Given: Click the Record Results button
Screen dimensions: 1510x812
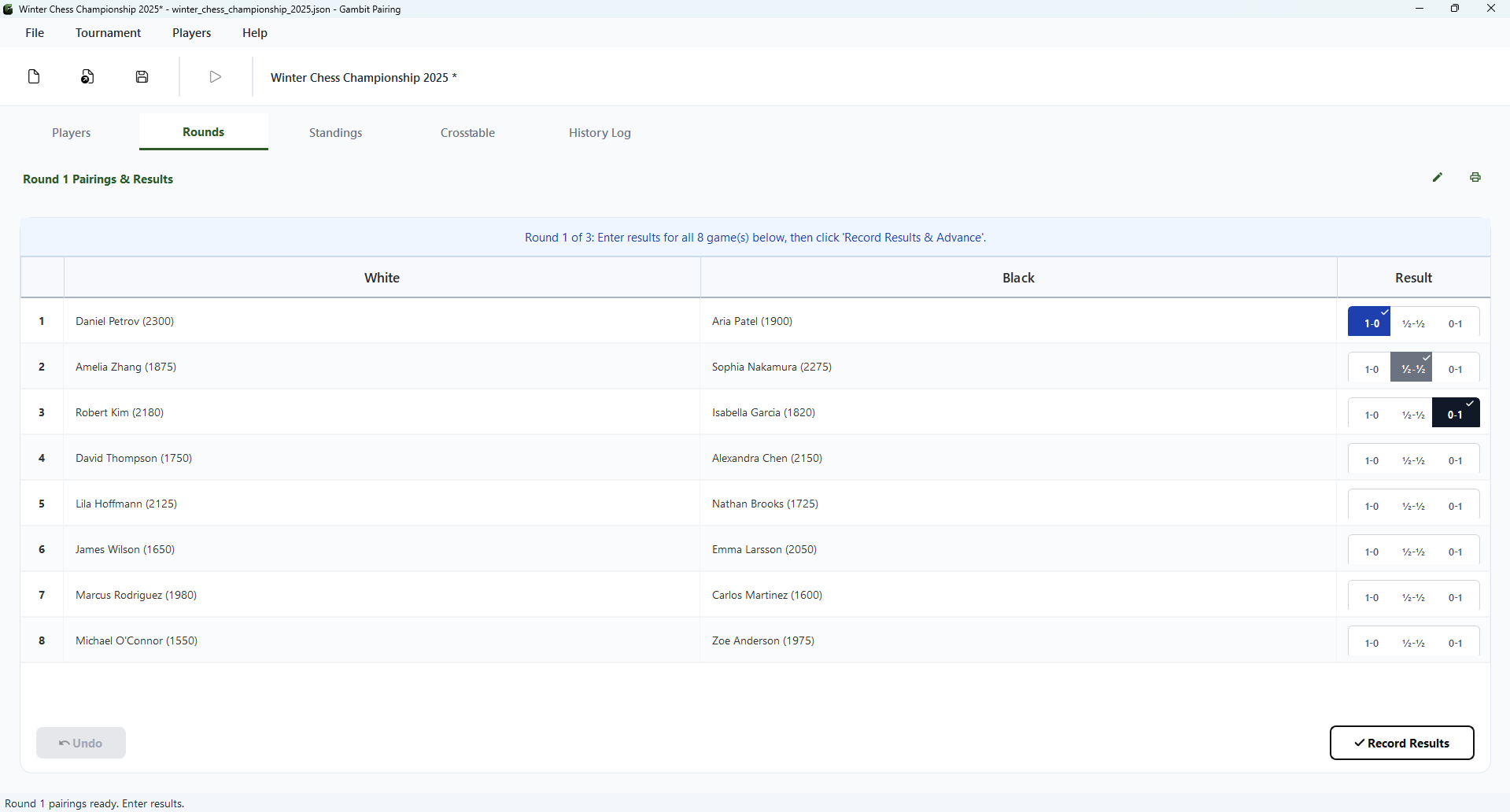Looking at the screenshot, I should pos(1401,743).
